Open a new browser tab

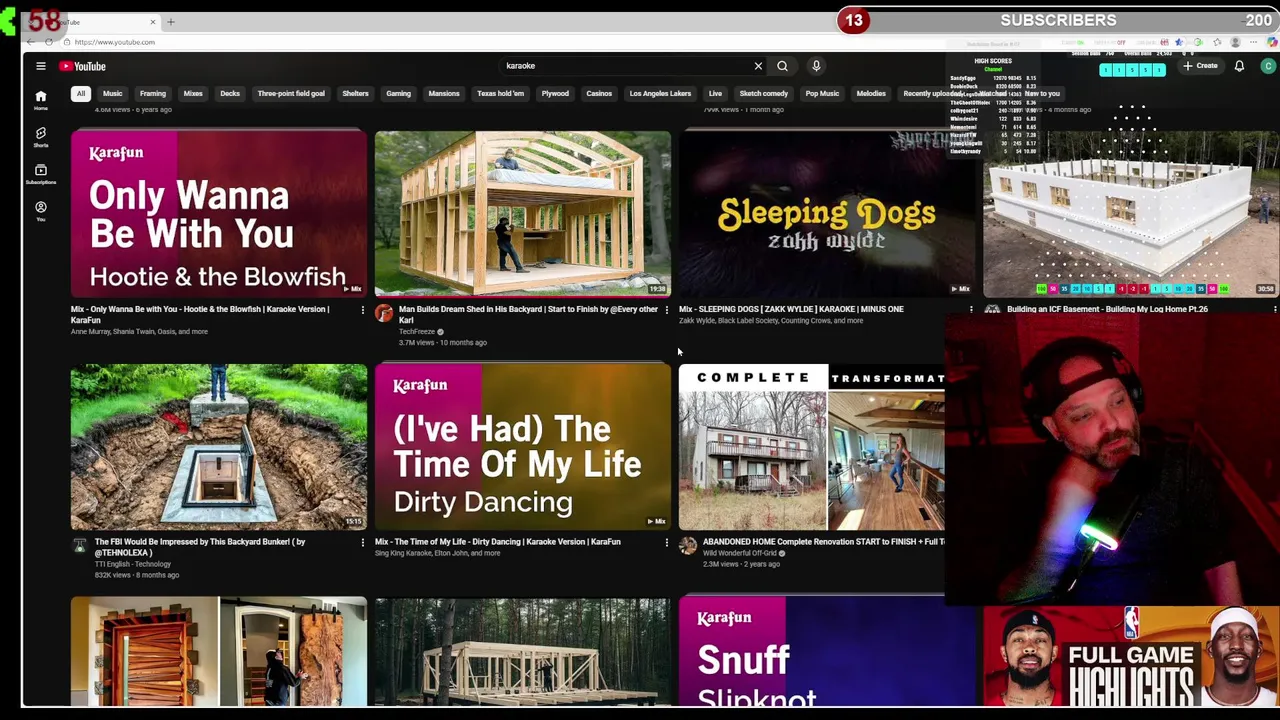170,21
